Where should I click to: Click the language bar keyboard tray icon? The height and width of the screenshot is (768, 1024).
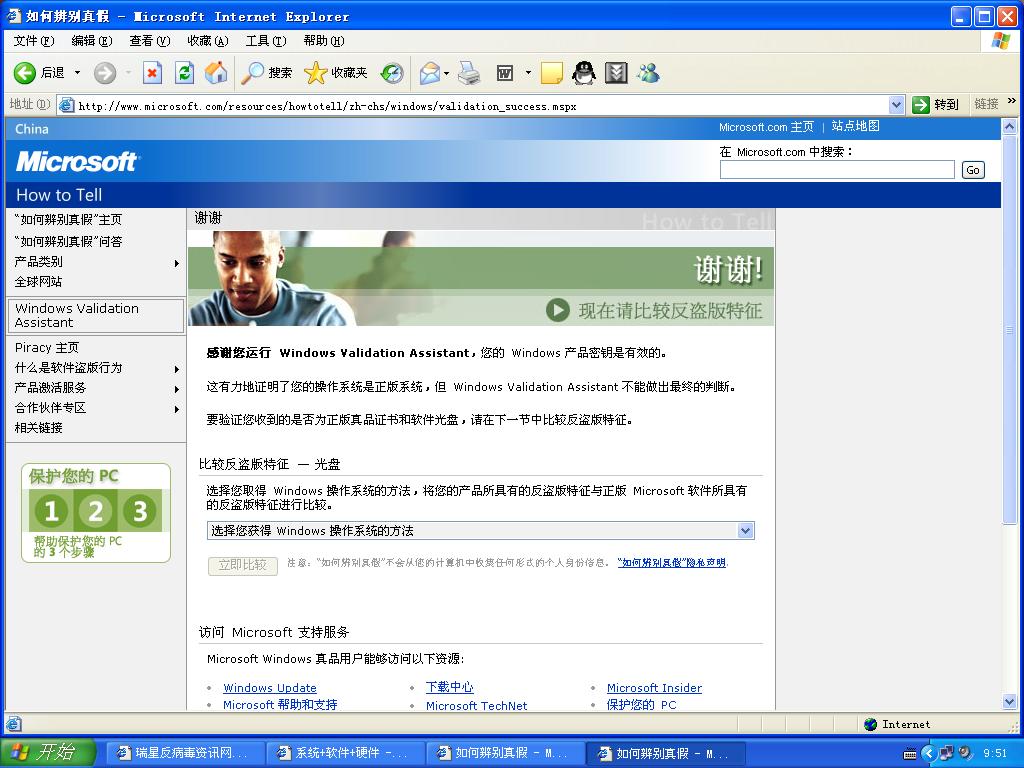[x=910, y=754]
